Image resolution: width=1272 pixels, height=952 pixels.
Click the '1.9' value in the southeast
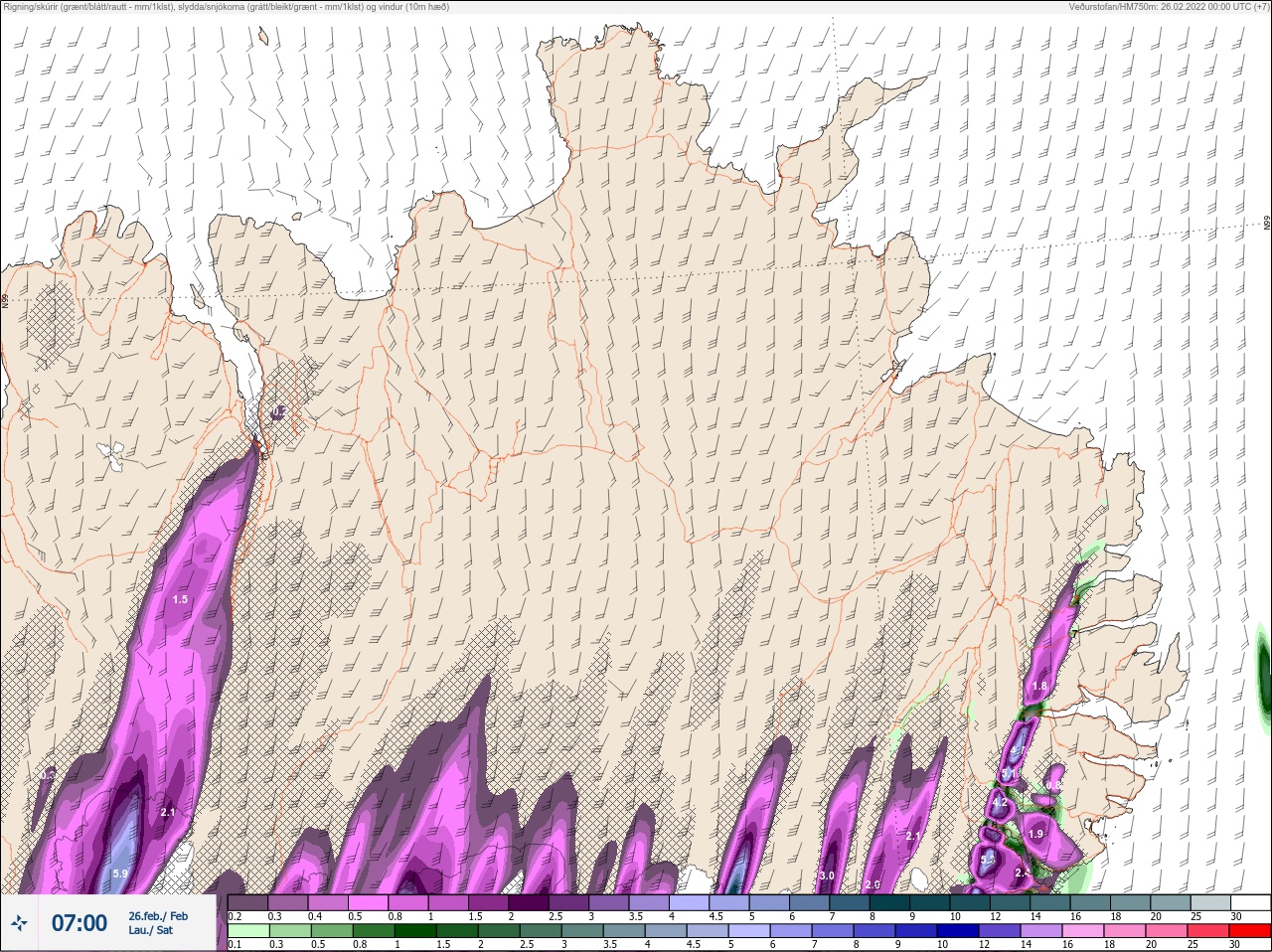[1035, 834]
